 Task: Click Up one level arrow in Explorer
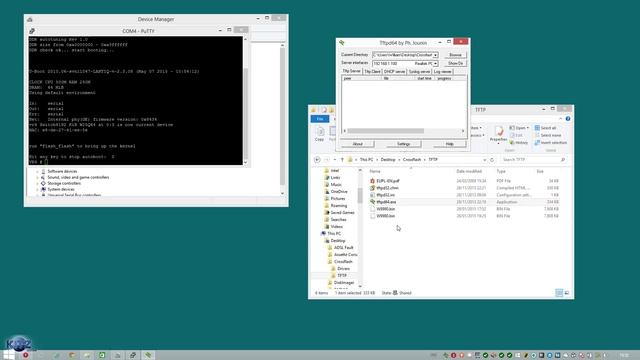342,160
